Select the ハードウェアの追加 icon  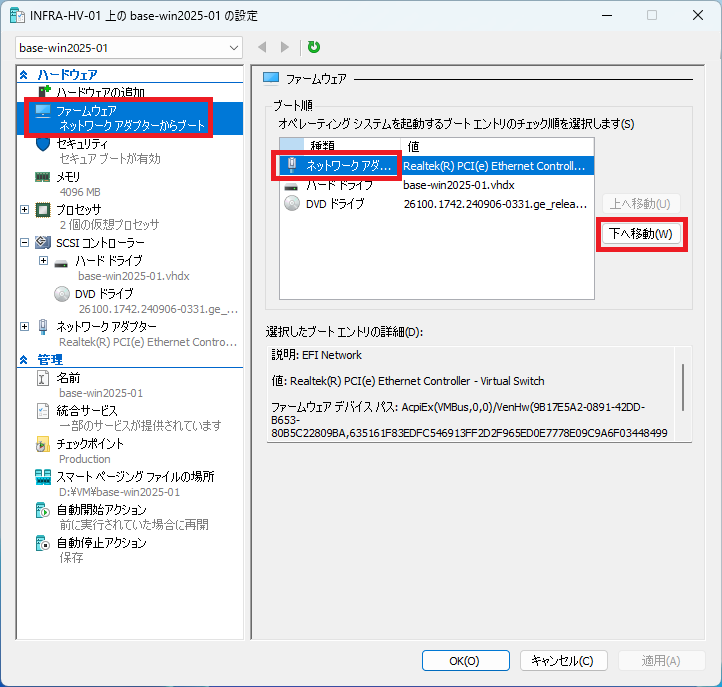(x=44, y=92)
